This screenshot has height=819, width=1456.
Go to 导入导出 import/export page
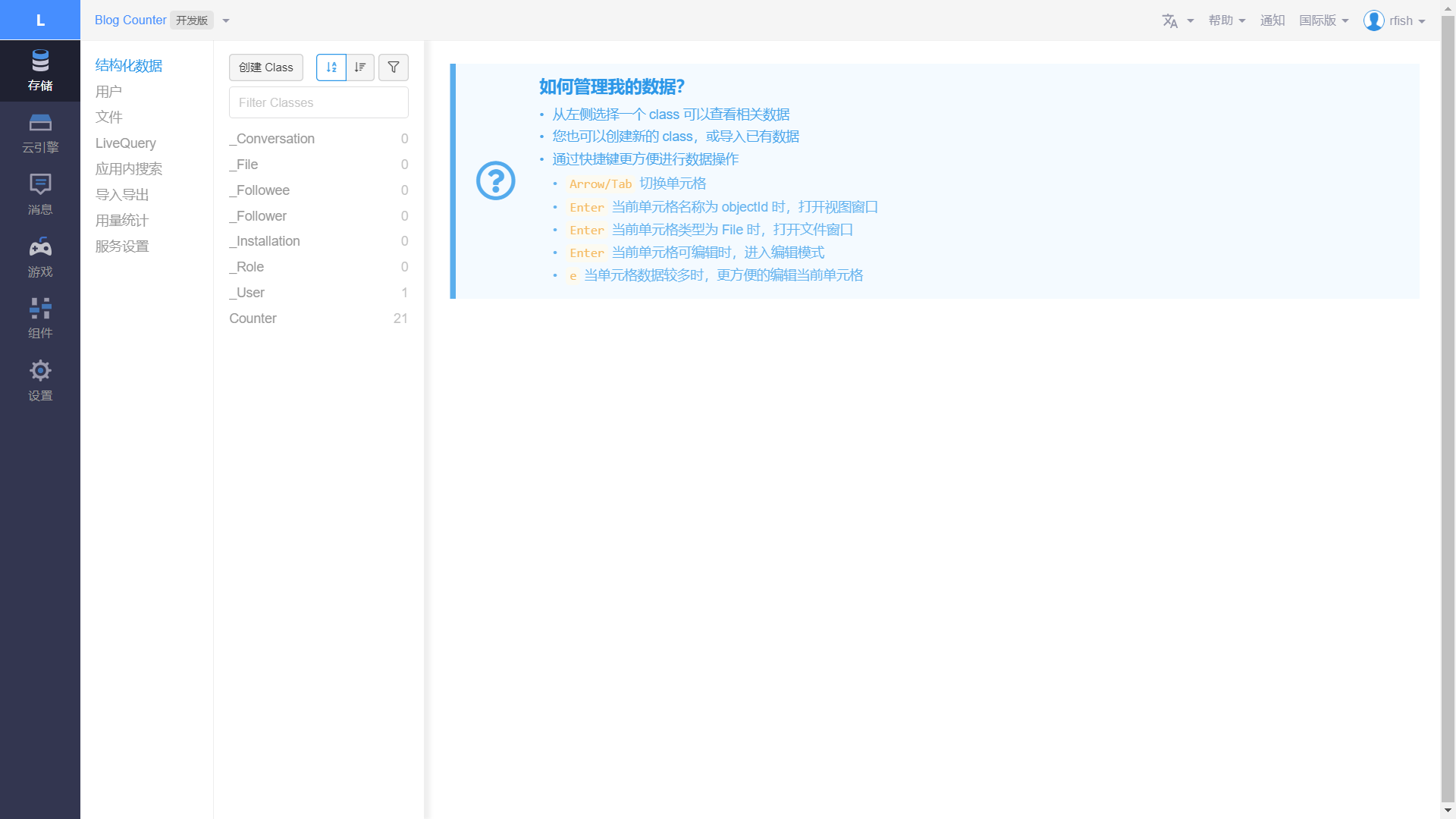coord(122,195)
